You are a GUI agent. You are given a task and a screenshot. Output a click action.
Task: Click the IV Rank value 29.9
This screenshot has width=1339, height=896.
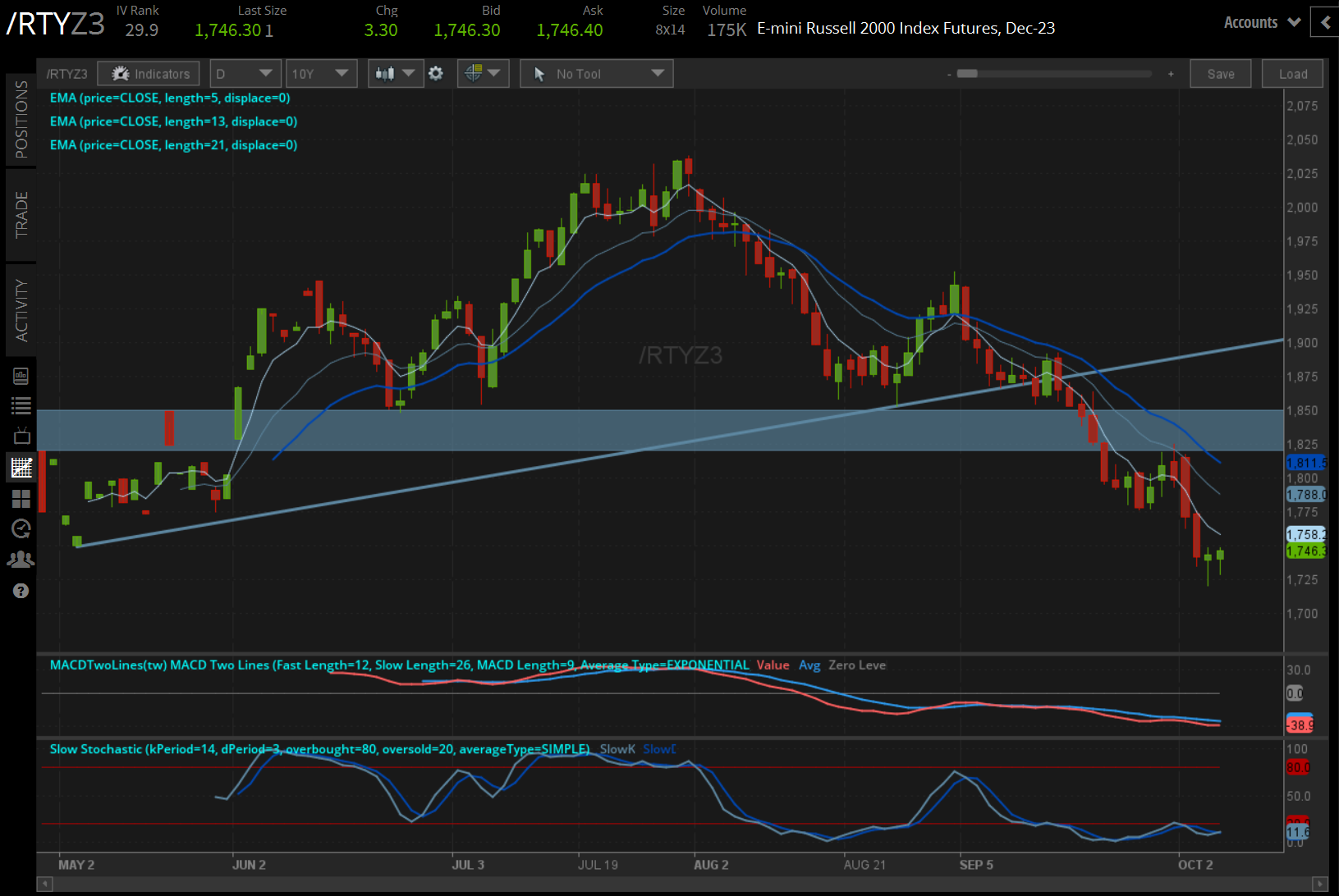142,30
